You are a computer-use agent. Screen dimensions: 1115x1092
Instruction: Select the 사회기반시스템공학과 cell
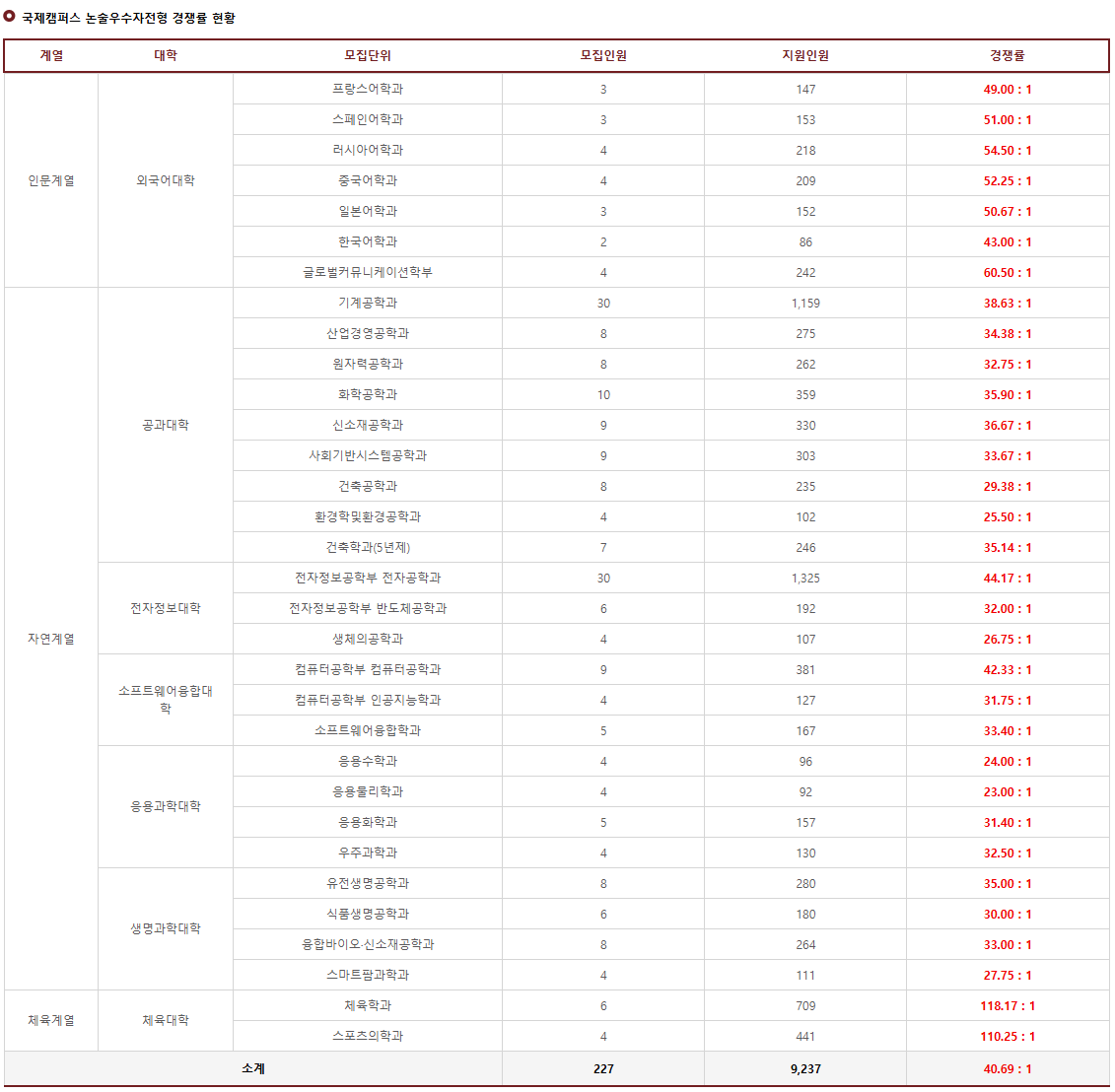[368, 455]
